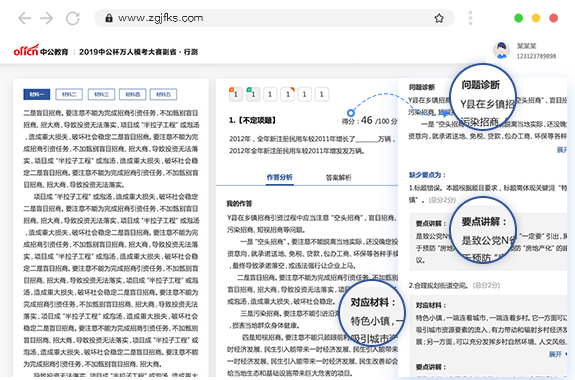Screen dimensions: 575x380
Task: Click the www.zgjfks.com address field
Action: 274,18
